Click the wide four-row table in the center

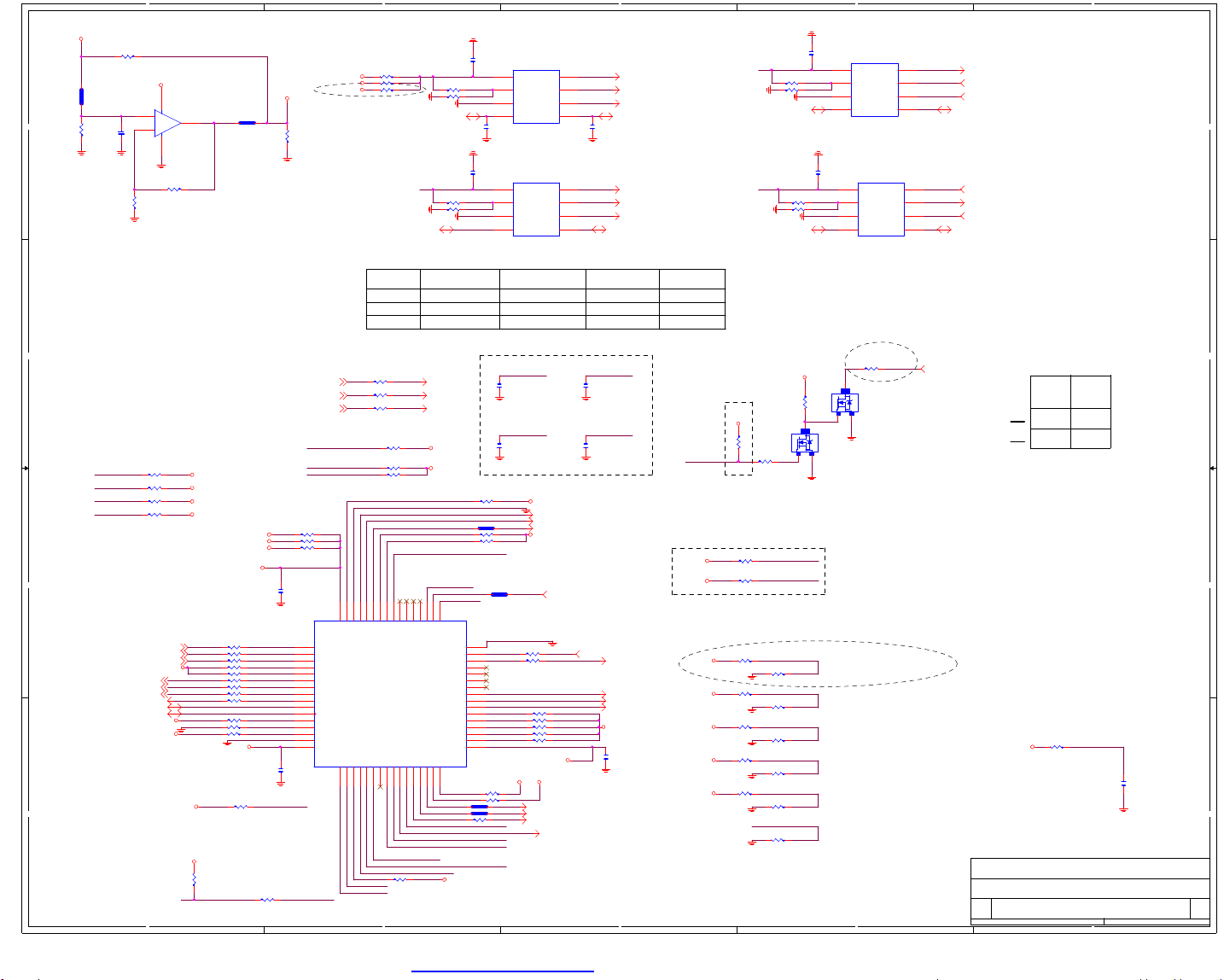(x=545, y=299)
